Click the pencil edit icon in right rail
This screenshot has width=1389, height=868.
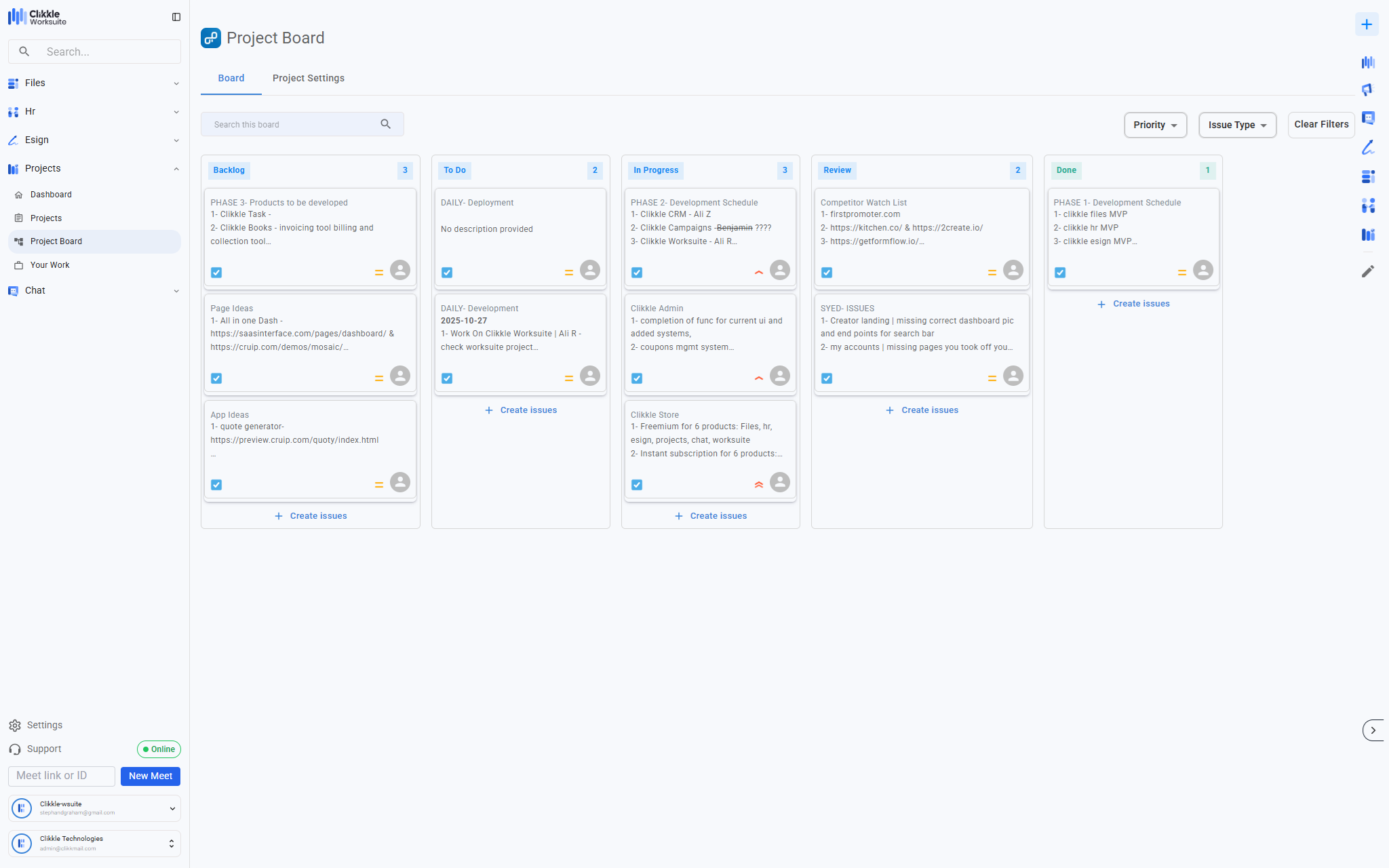[x=1368, y=271]
